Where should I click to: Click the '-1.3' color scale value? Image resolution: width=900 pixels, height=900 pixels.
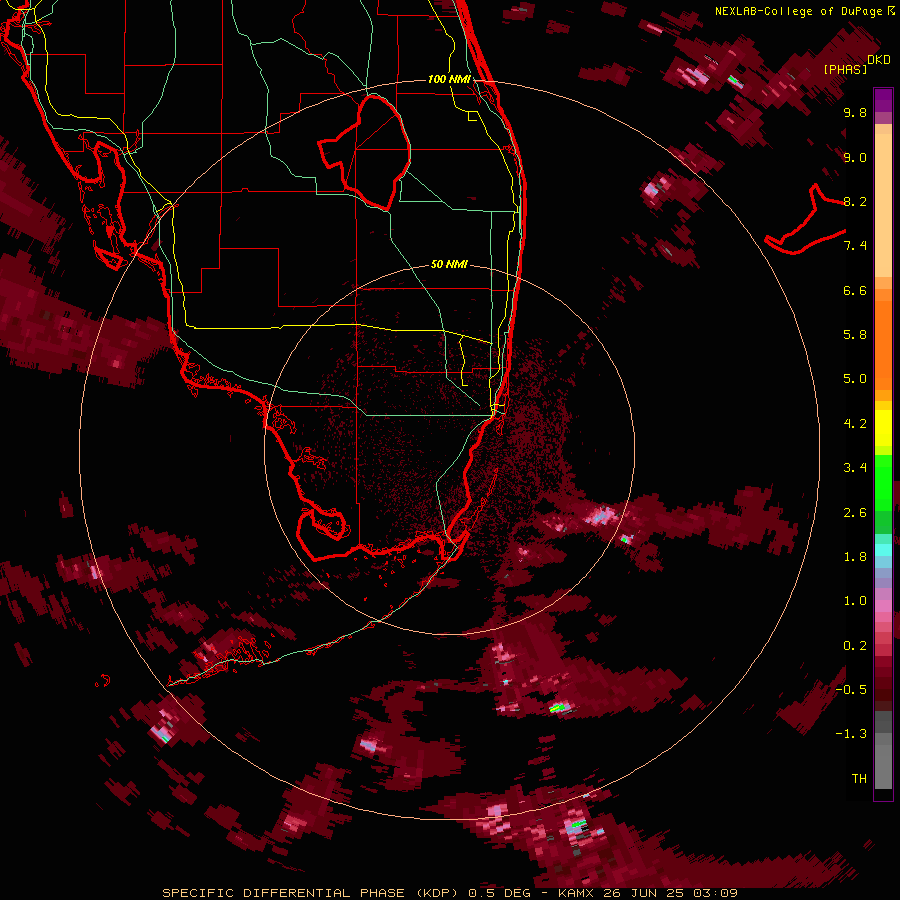point(851,734)
